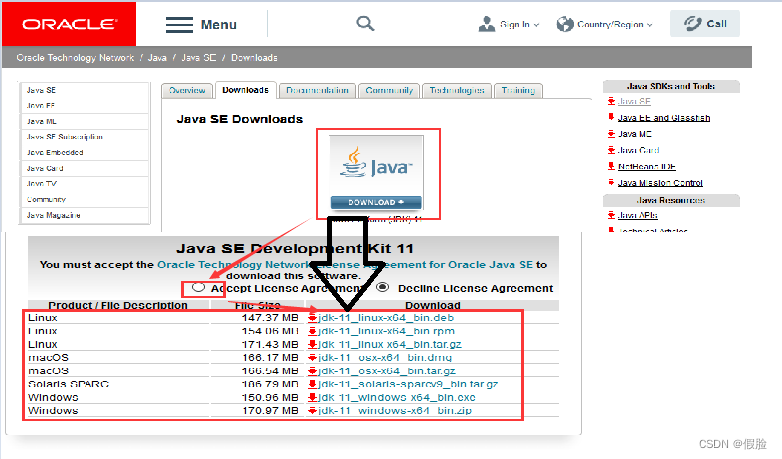Click the Country/Region globe icon
The width and height of the screenshot is (782, 459).
(565, 24)
